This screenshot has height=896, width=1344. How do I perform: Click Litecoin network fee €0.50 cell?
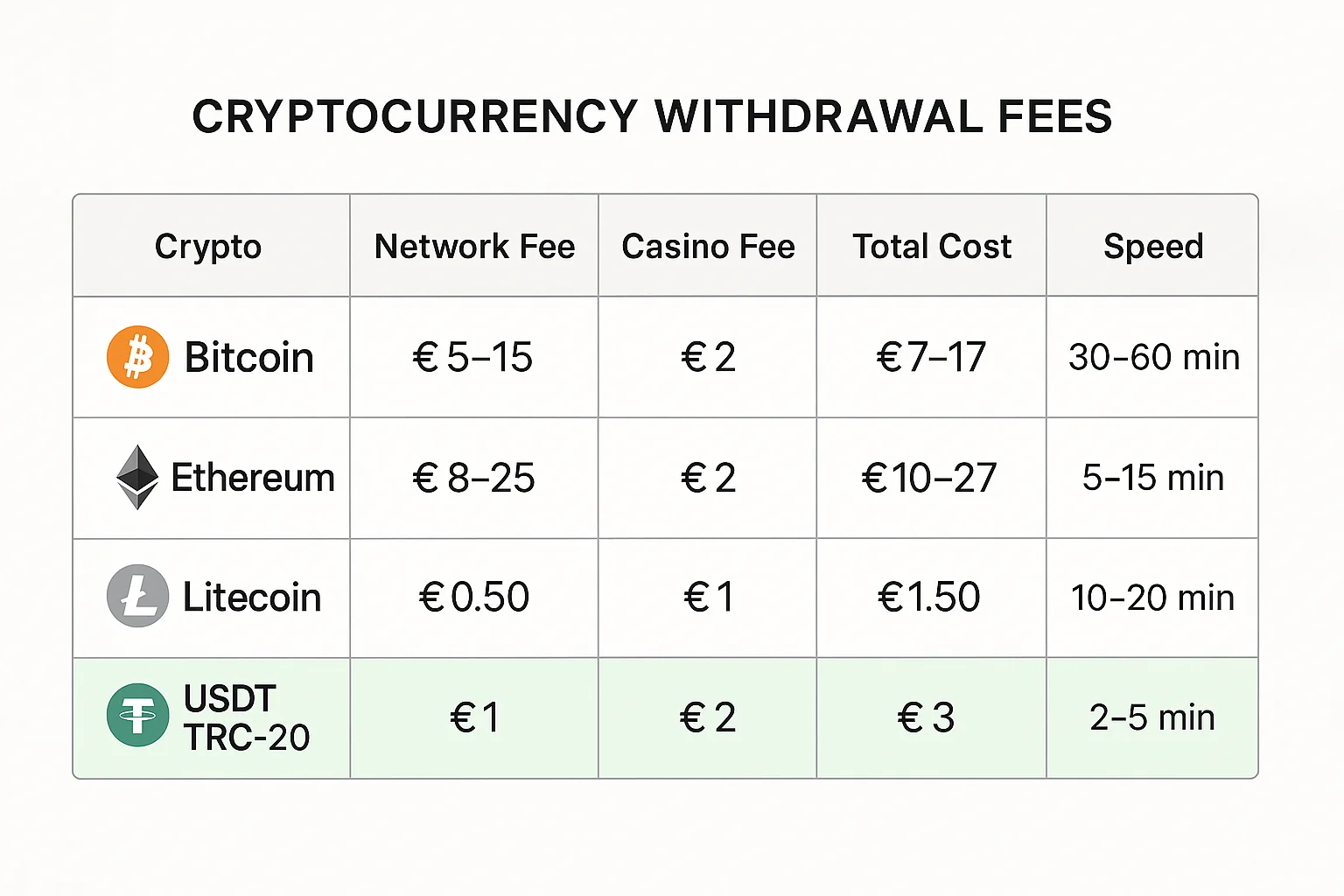tap(474, 598)
